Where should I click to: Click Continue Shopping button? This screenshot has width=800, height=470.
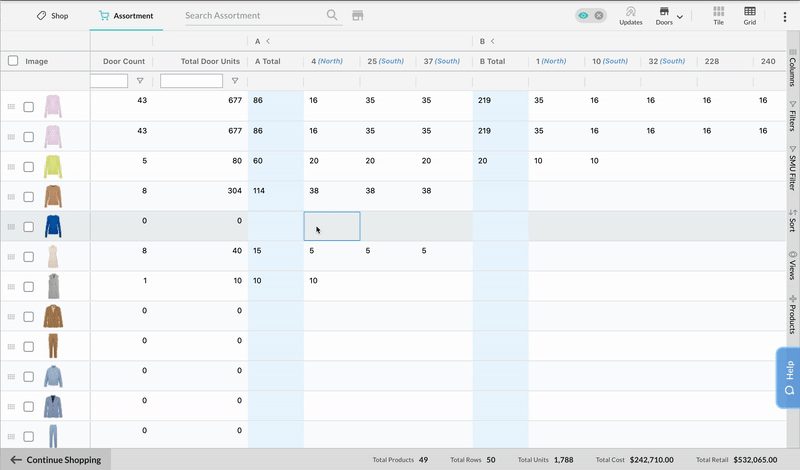pyautogui.click(x=56, y=460)
